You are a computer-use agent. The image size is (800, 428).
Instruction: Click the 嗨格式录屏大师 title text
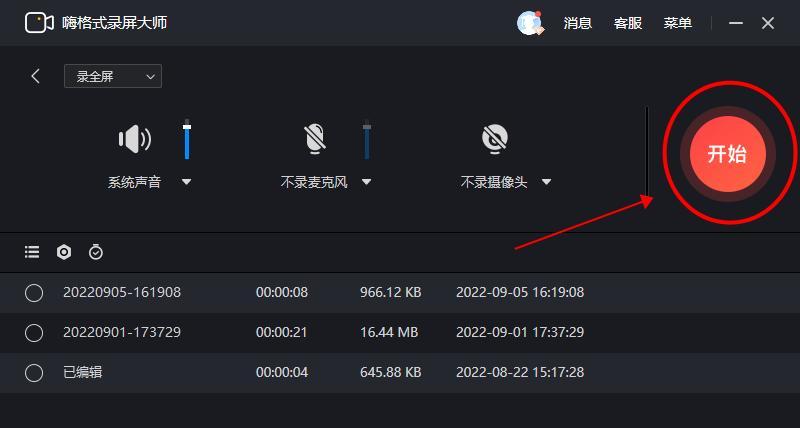[115, 23]
